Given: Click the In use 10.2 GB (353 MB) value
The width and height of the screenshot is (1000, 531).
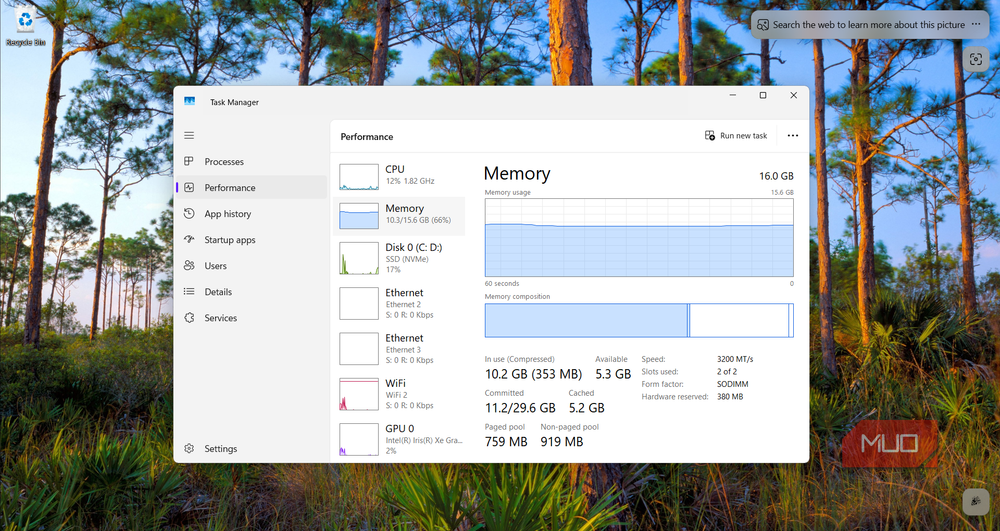Looking at the screenshot, I should pos(533,374).
